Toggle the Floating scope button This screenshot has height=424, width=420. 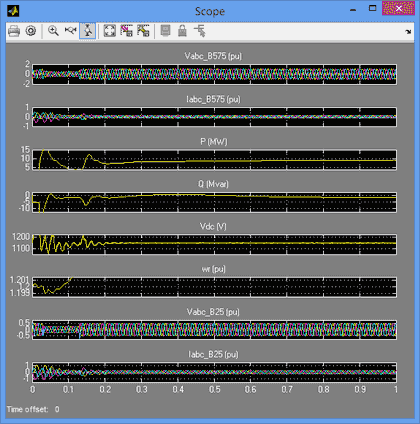[x=165, y=31]
